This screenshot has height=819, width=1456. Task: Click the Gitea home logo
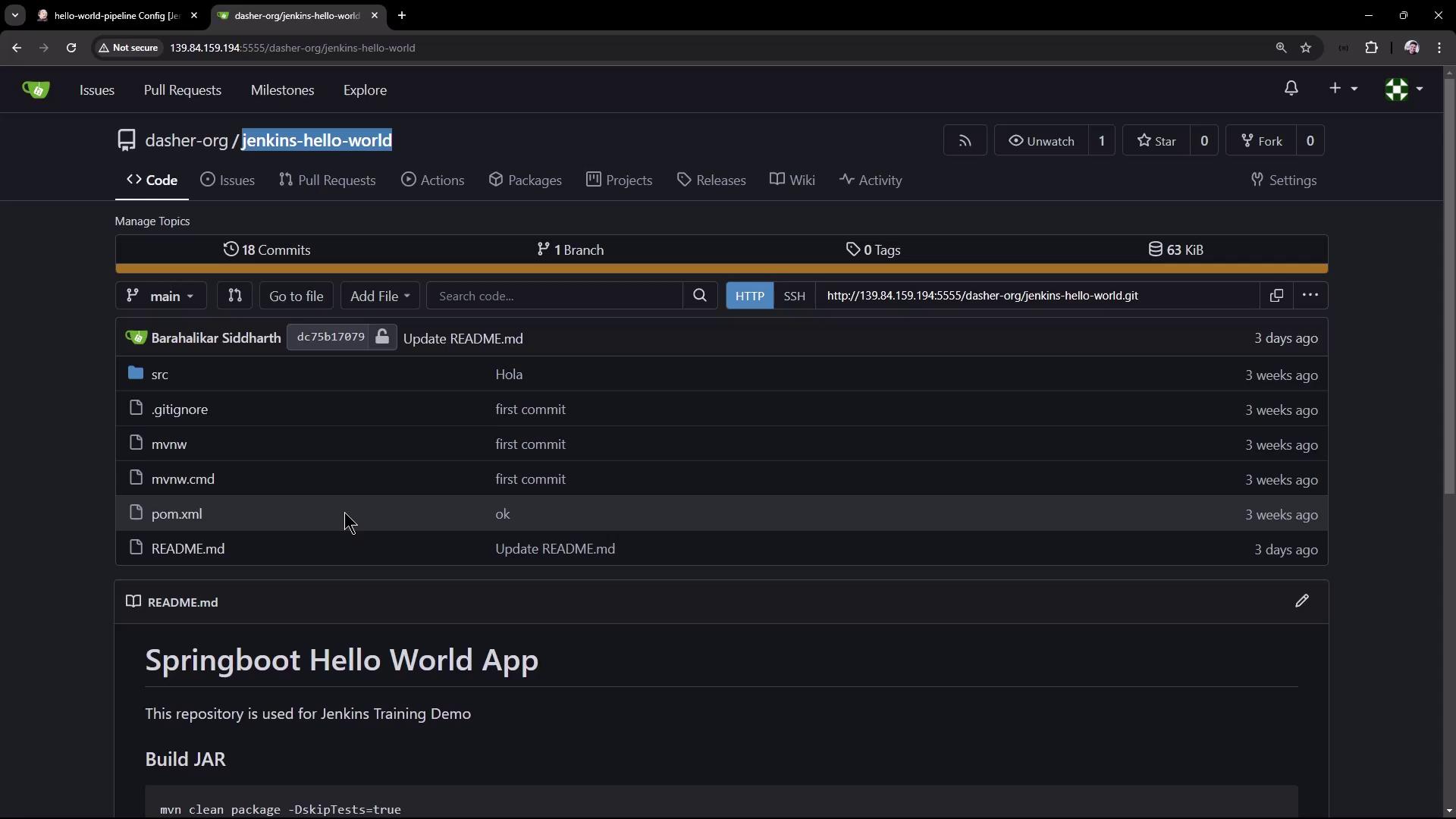36,90
